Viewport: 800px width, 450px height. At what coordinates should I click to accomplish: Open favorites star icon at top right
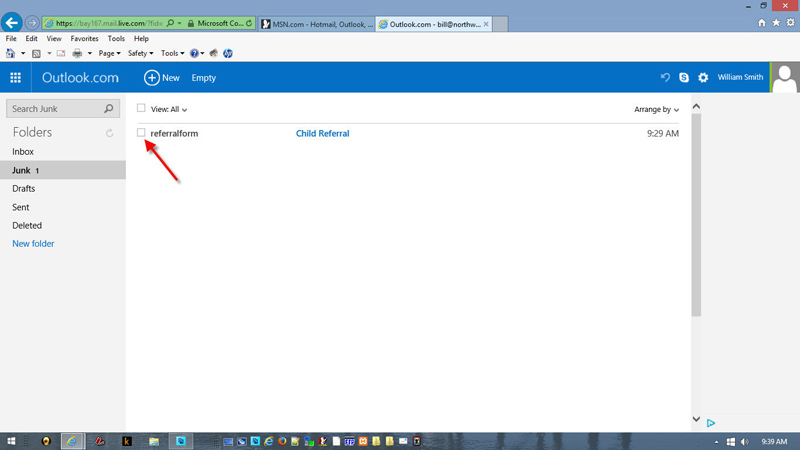pos(776,23)
